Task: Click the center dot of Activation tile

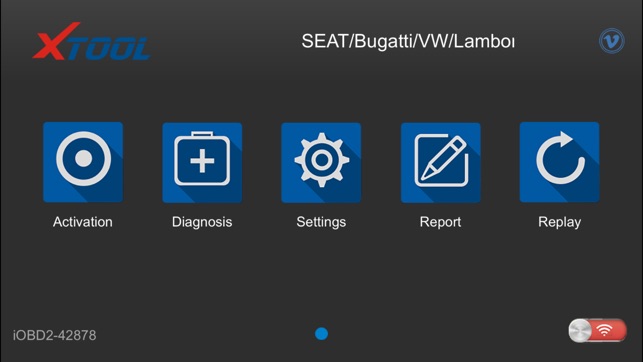Action: coord(84,158)
